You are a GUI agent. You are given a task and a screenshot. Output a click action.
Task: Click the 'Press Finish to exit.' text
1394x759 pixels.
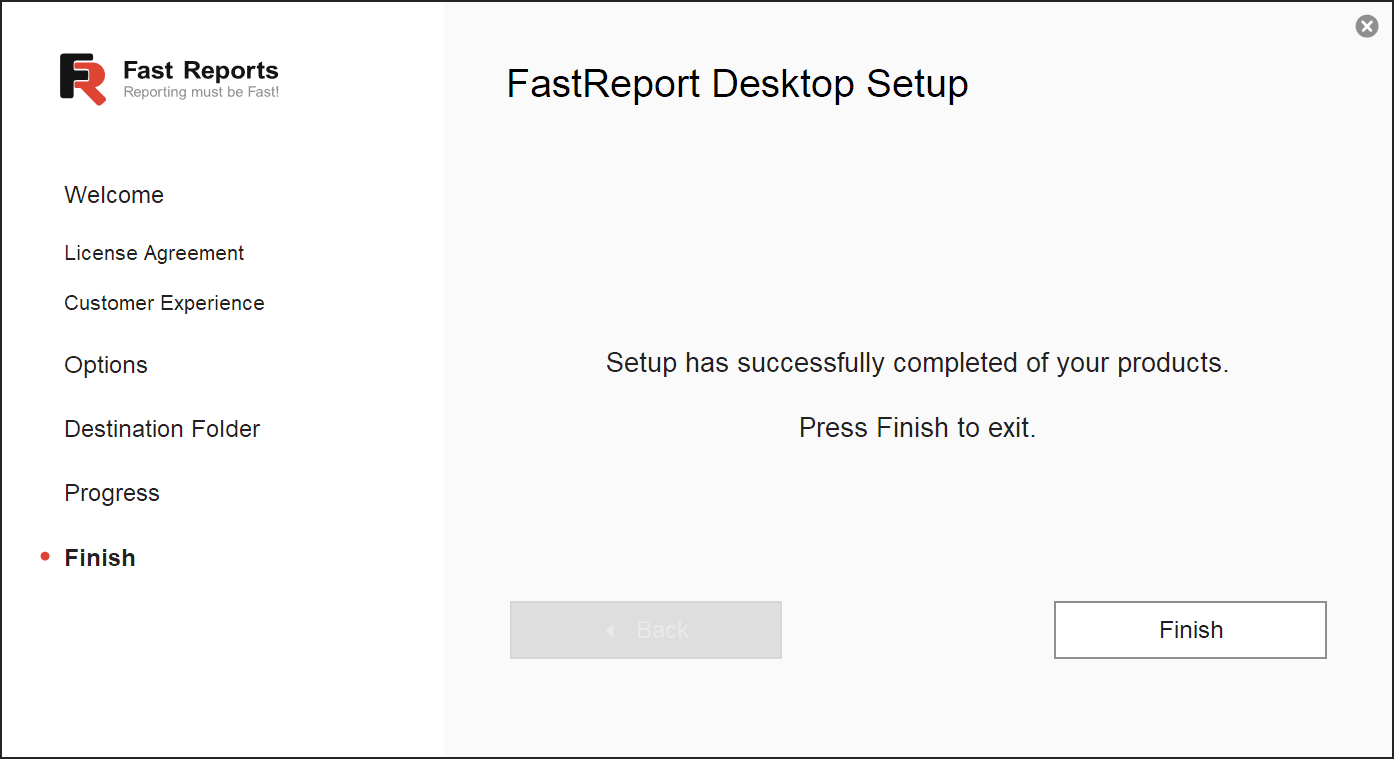click(917, 428)
